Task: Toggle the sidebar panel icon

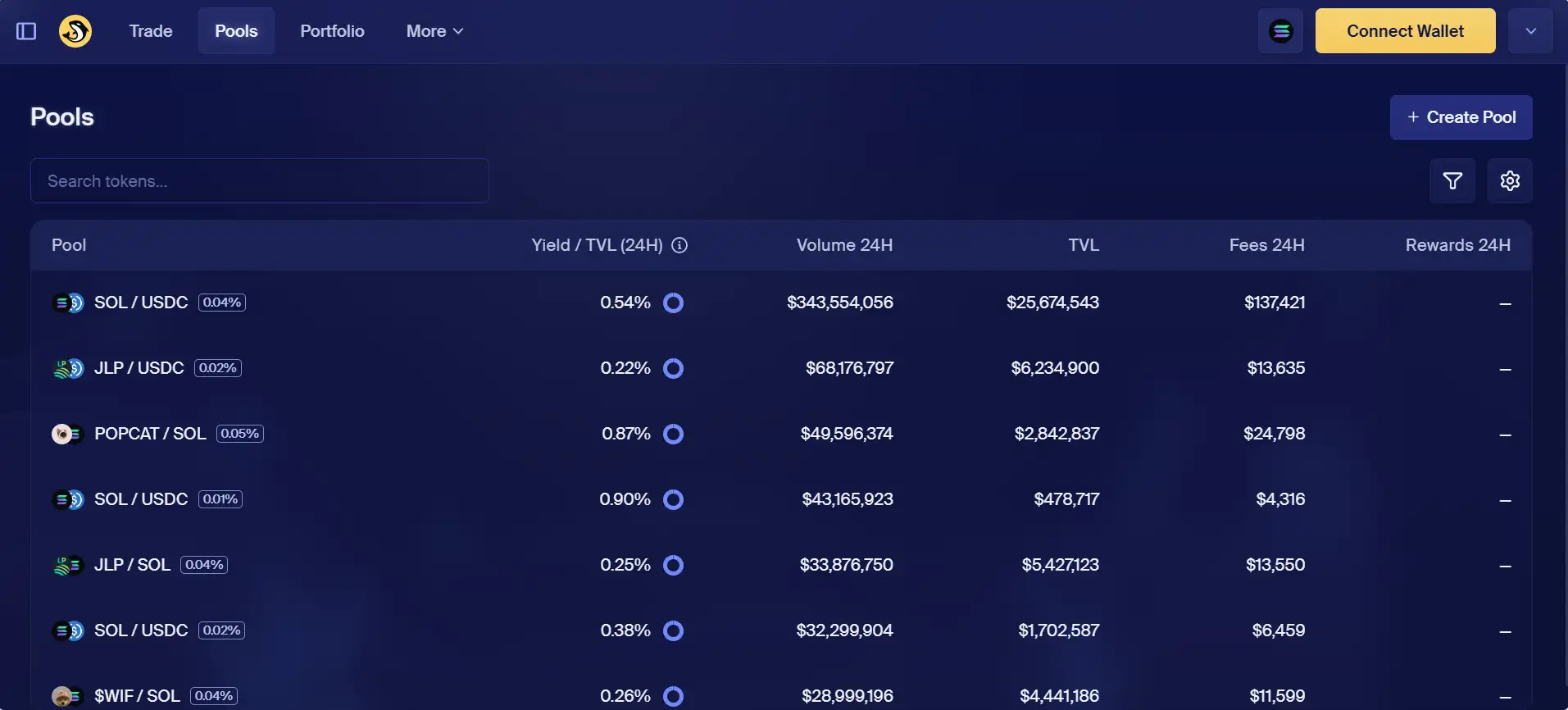Action: [x=26, y=31]
